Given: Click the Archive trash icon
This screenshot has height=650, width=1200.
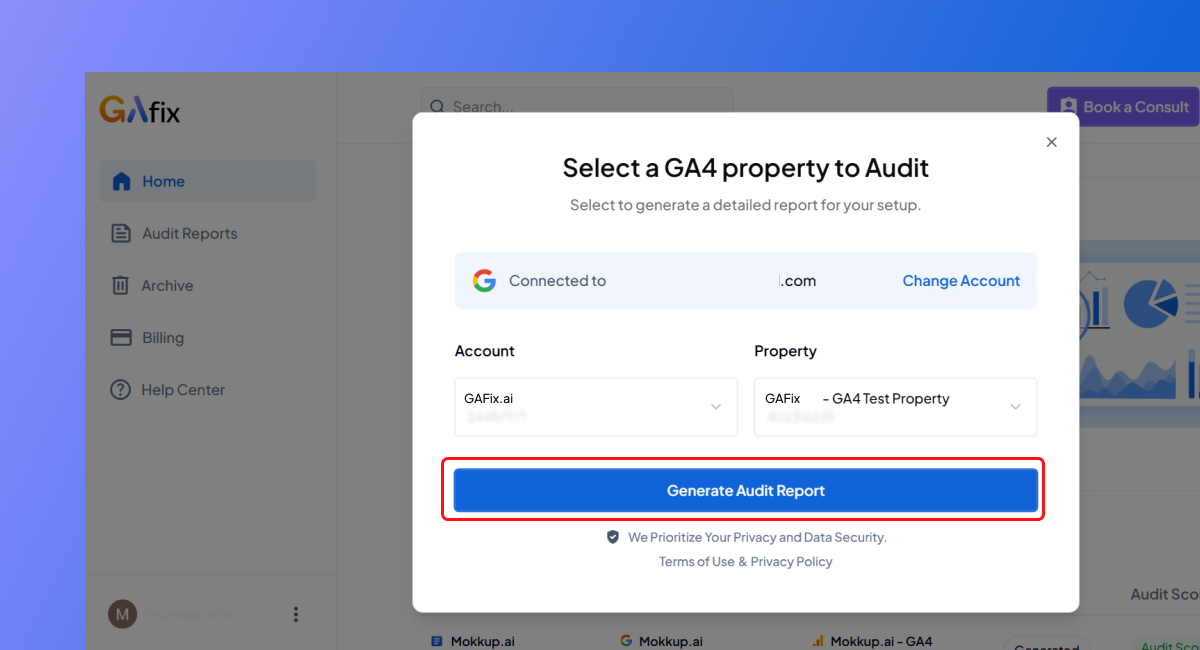Looking at the screenshot, I should [121, 285].
